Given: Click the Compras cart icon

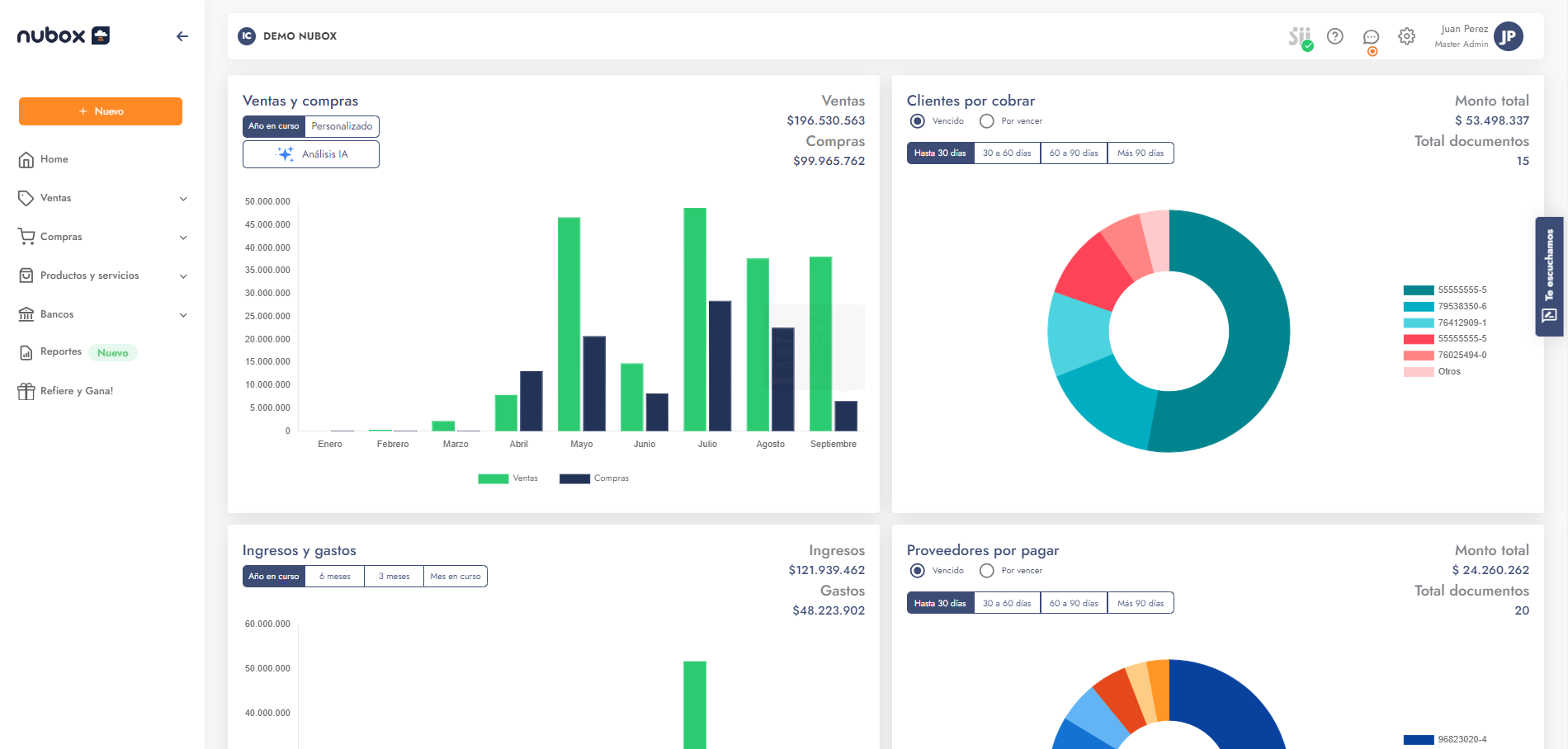Looking at the screenshot, I should coord(26,237).
